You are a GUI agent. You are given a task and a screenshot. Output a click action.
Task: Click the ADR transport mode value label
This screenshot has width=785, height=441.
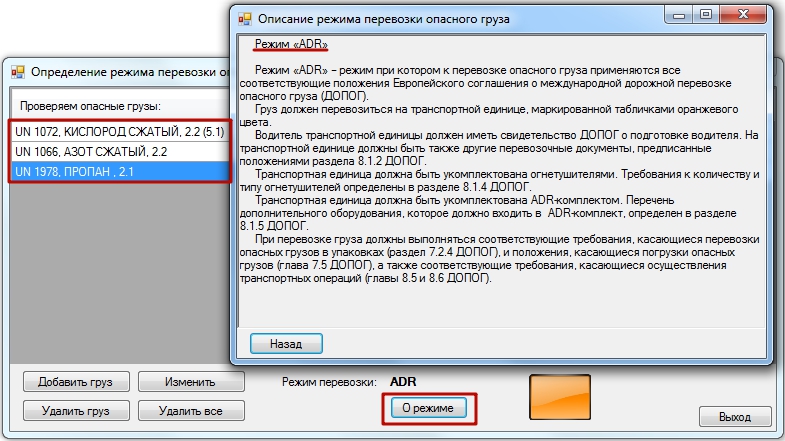tap(403, 381)
